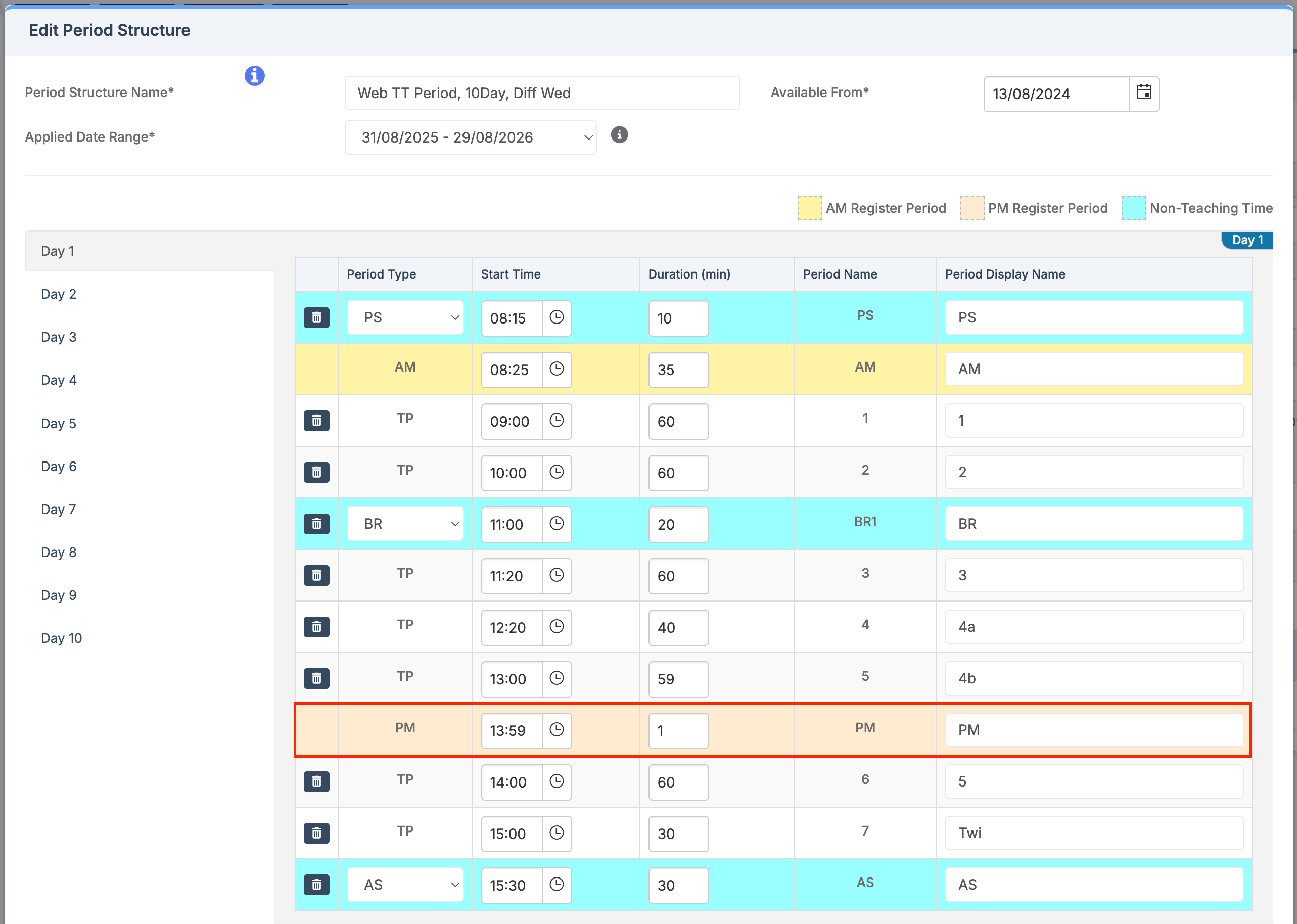The width and height of the screenshot is (1297, 924).
Task: Open time picker for 09:00 start time
Action: tap(557, 421)
